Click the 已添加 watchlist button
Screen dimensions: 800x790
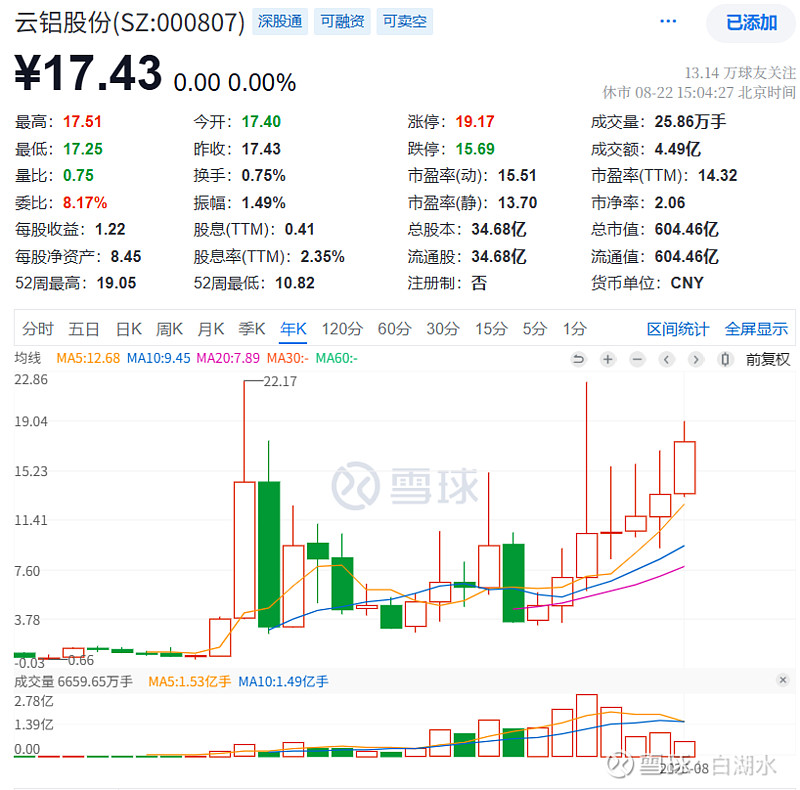click(x=751, y=23)
